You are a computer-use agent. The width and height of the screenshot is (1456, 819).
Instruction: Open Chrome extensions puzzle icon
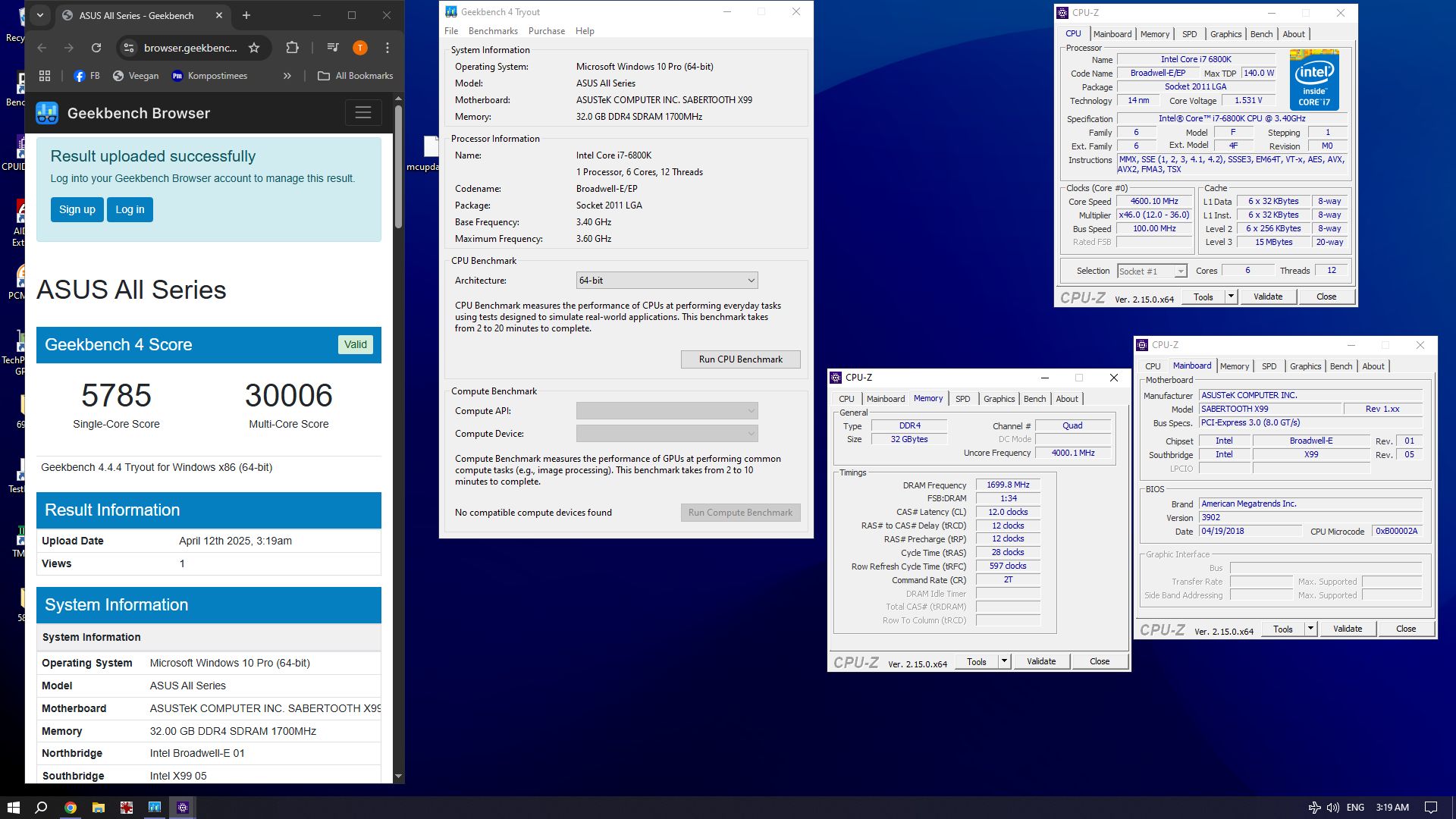coord(292,48)
